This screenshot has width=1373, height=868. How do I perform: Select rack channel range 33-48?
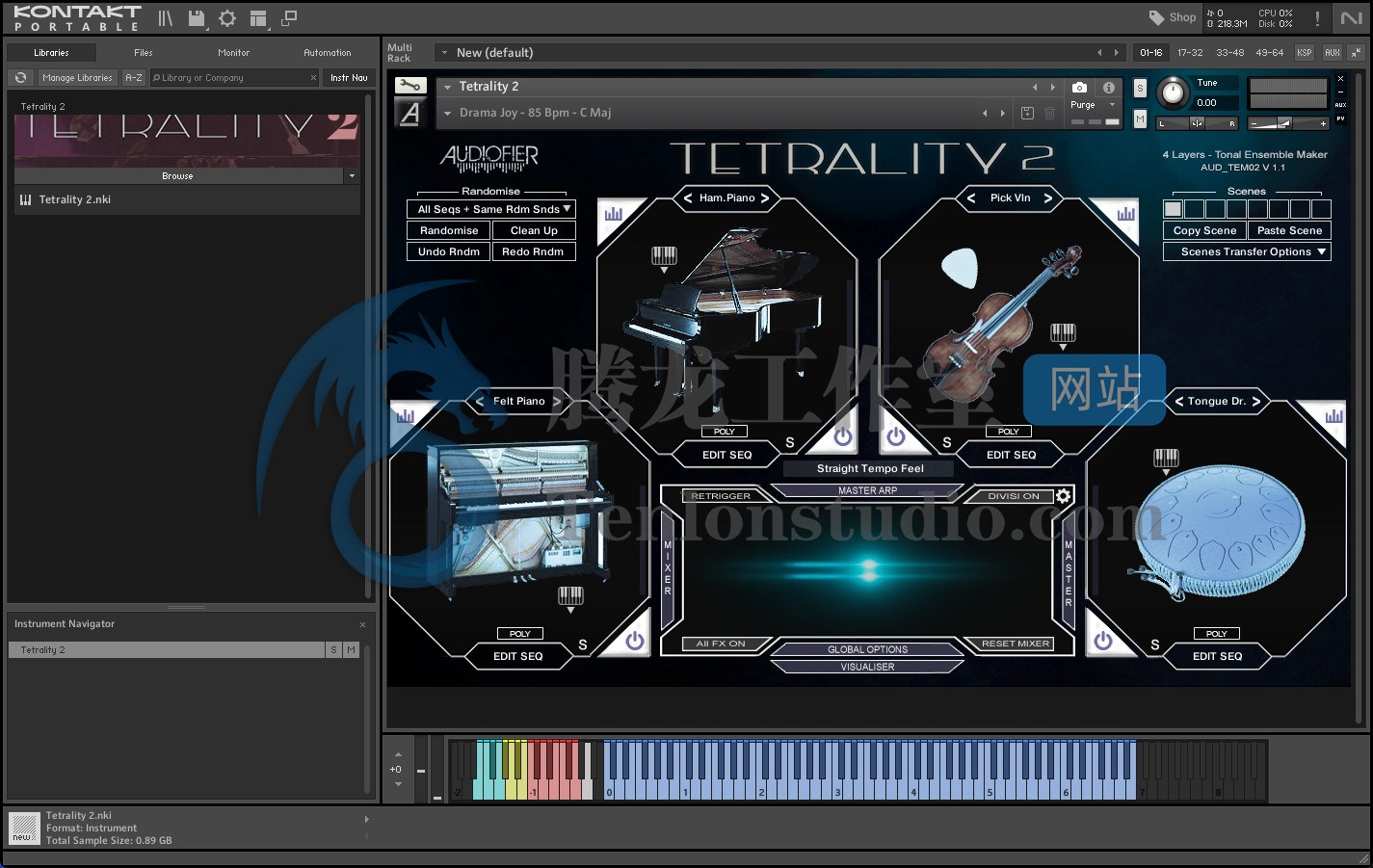click(1229, 53)
